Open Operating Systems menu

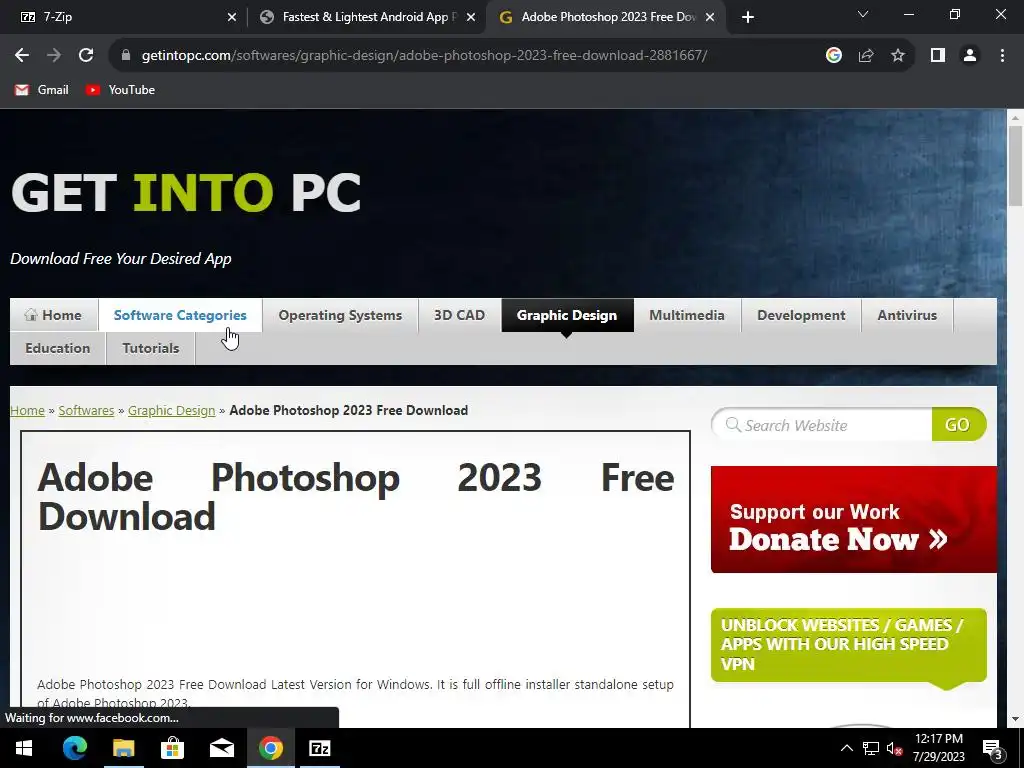pos(340,315)
